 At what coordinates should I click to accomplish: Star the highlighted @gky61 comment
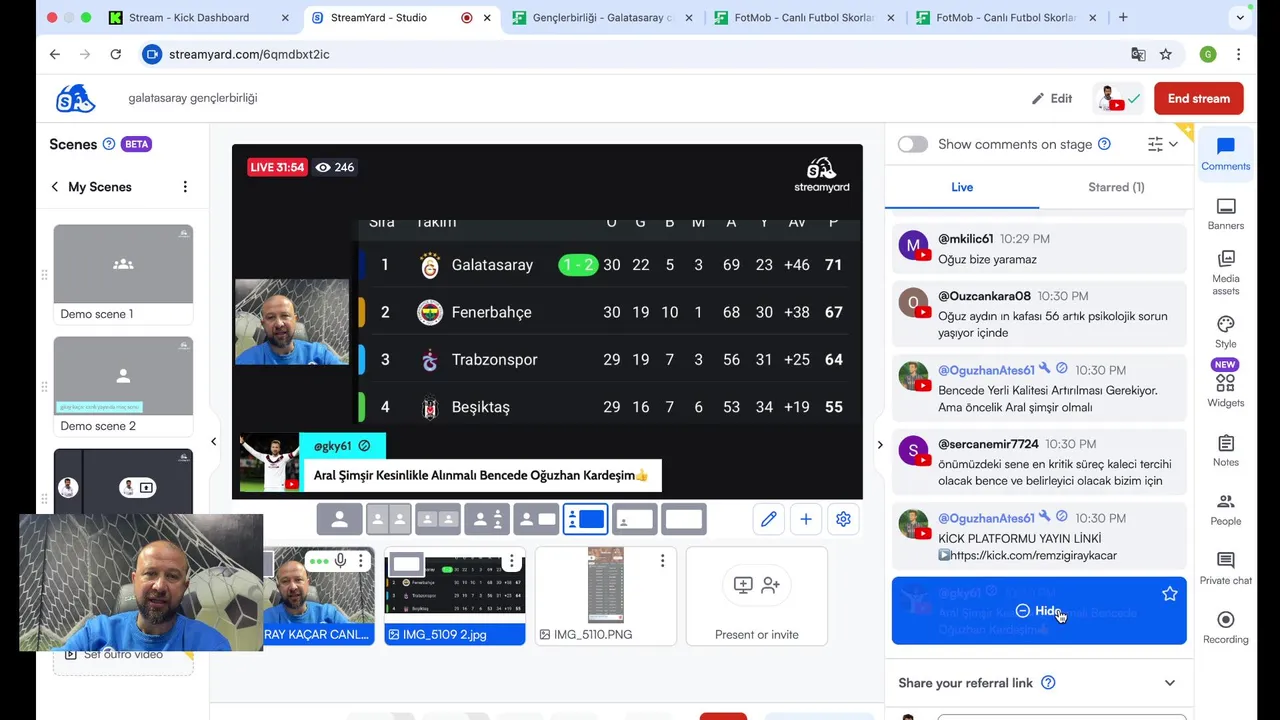coord(1169,594)
